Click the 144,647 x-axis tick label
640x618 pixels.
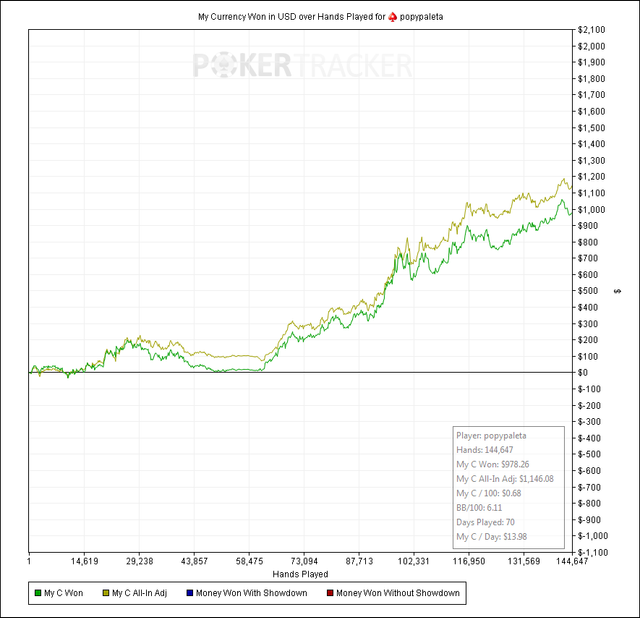click(572, 561)
